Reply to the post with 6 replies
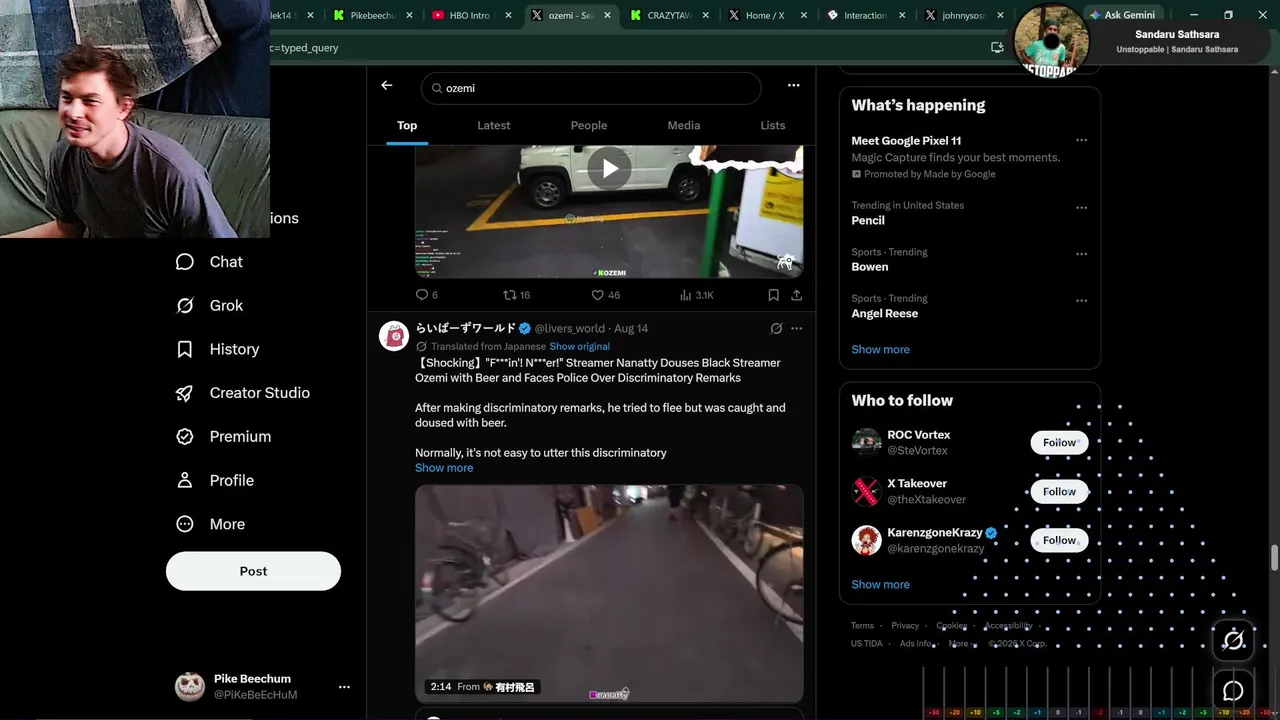This screenshot has height=720, width=1280. click(427, 295)
